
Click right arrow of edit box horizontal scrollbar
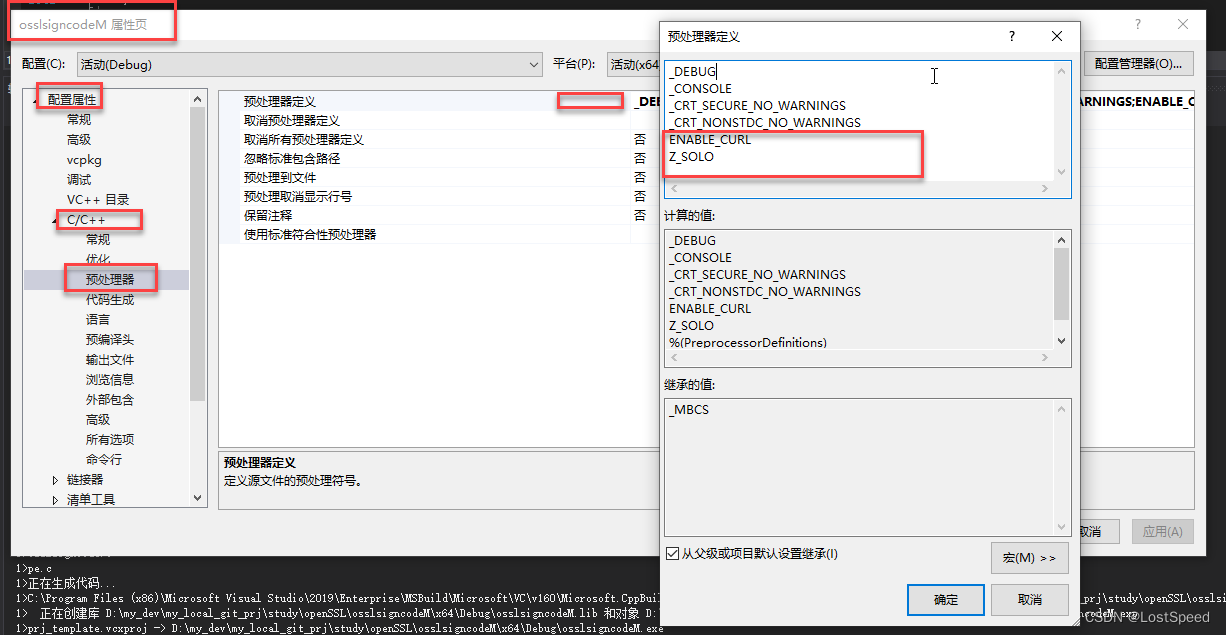tap(1046, 189)
